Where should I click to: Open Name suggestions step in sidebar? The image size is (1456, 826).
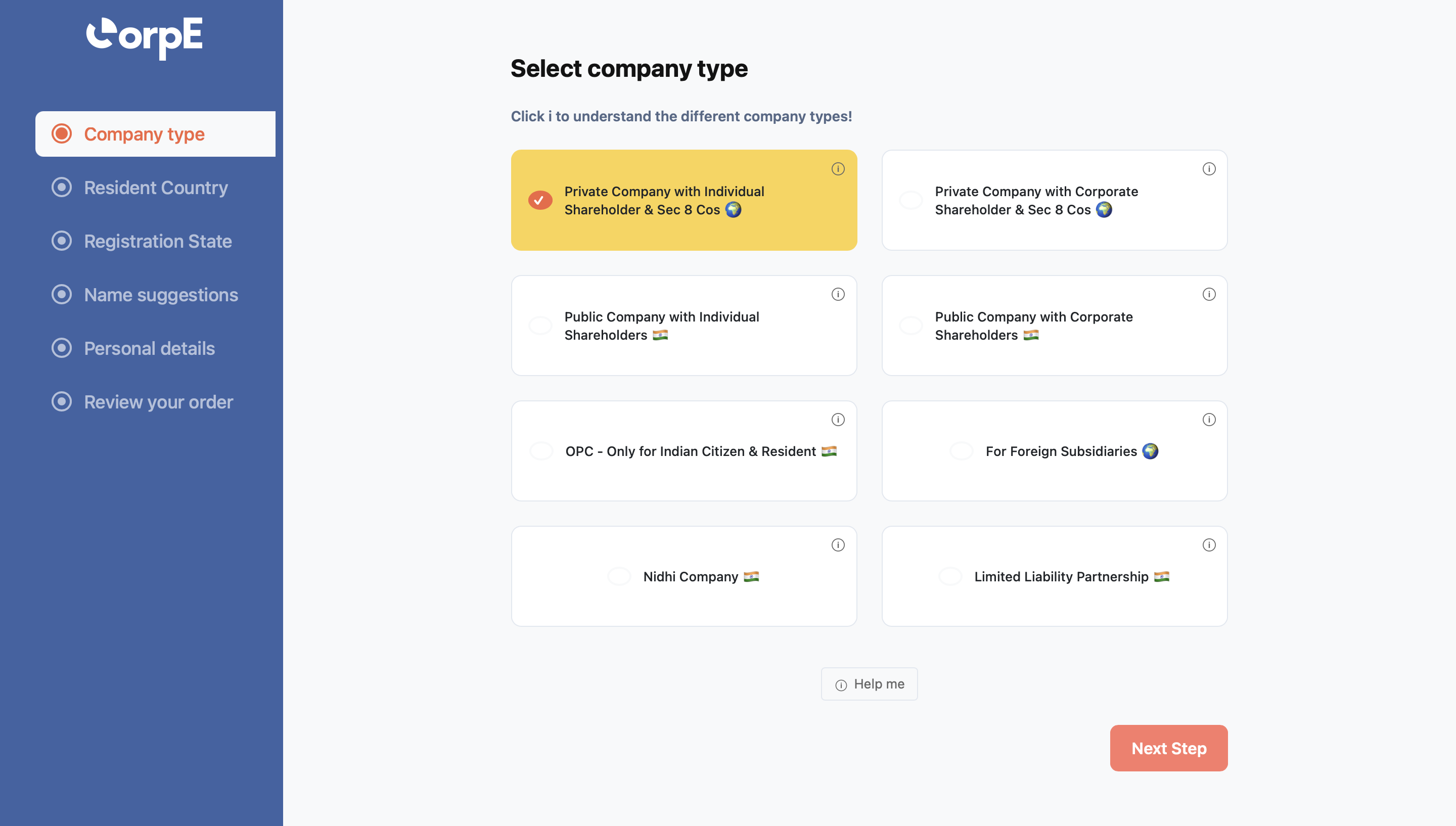point(161,295)
